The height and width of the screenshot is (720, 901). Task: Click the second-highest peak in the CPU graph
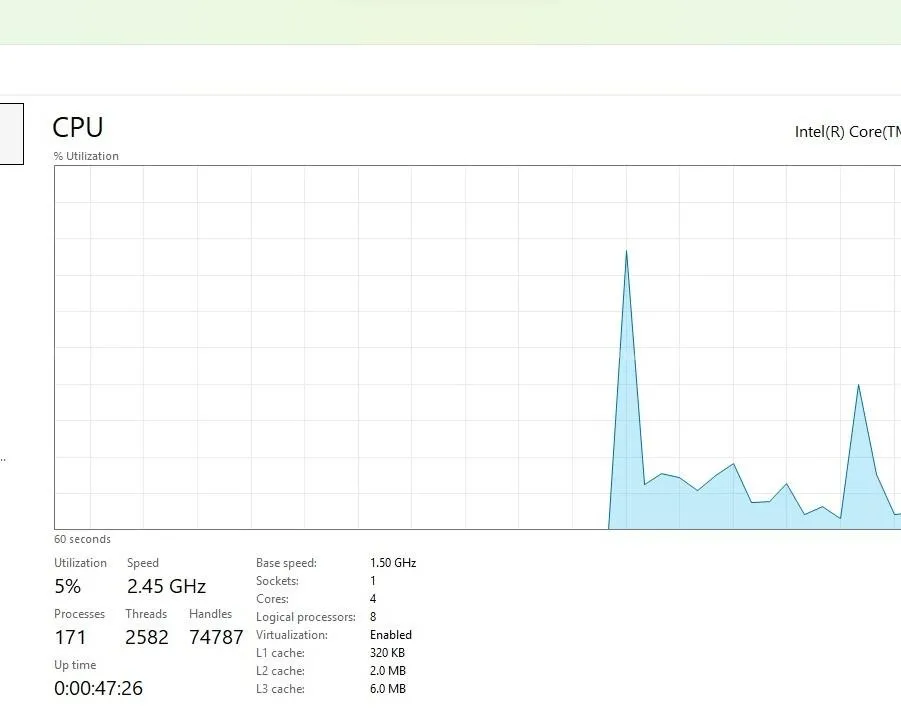(x=858, y=388)
